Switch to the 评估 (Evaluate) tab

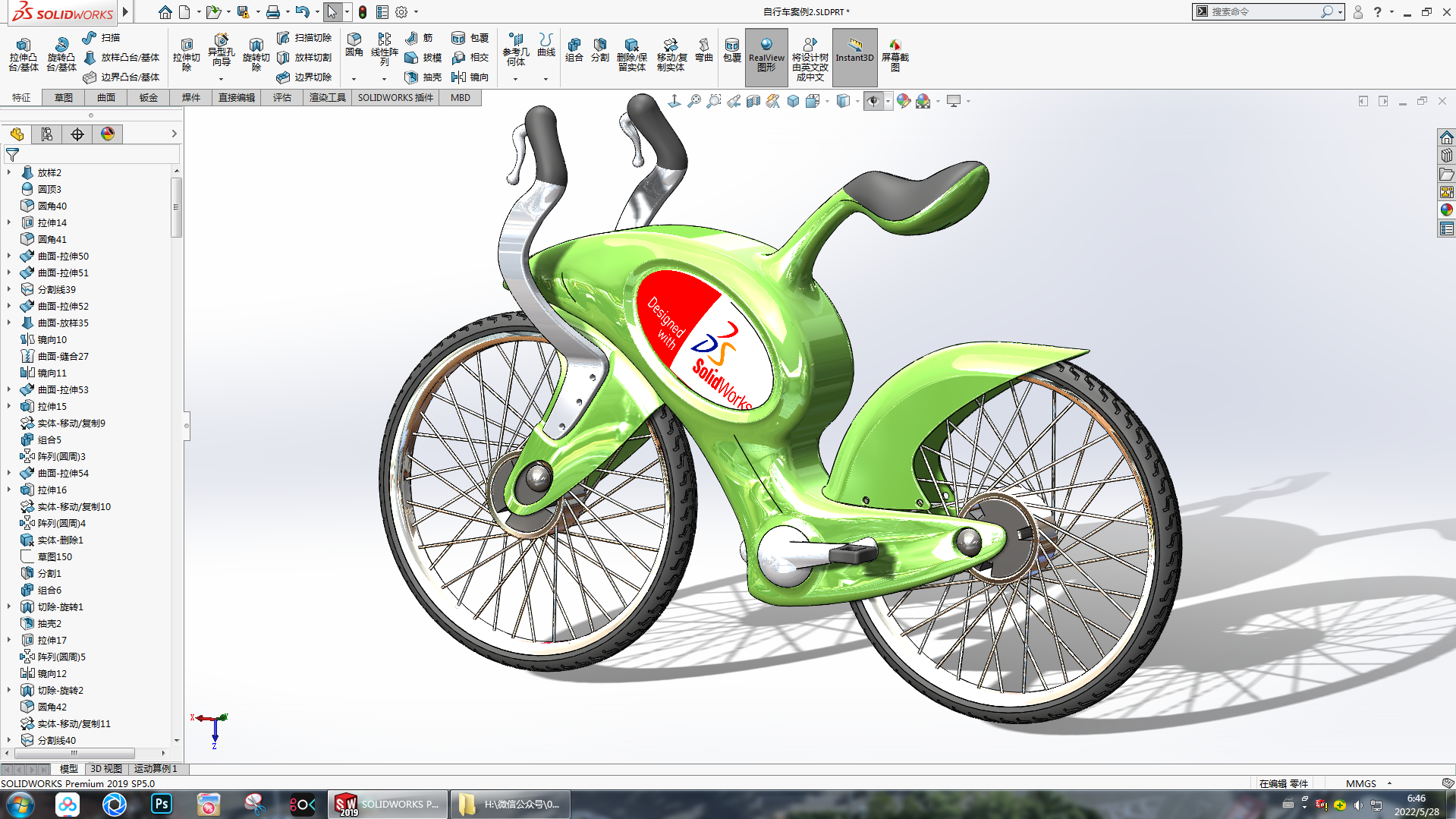coord(282,98)
